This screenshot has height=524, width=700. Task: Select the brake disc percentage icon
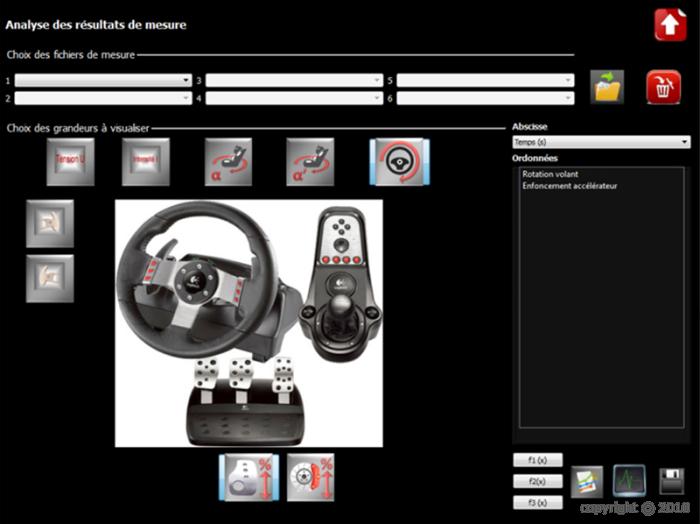311,478
